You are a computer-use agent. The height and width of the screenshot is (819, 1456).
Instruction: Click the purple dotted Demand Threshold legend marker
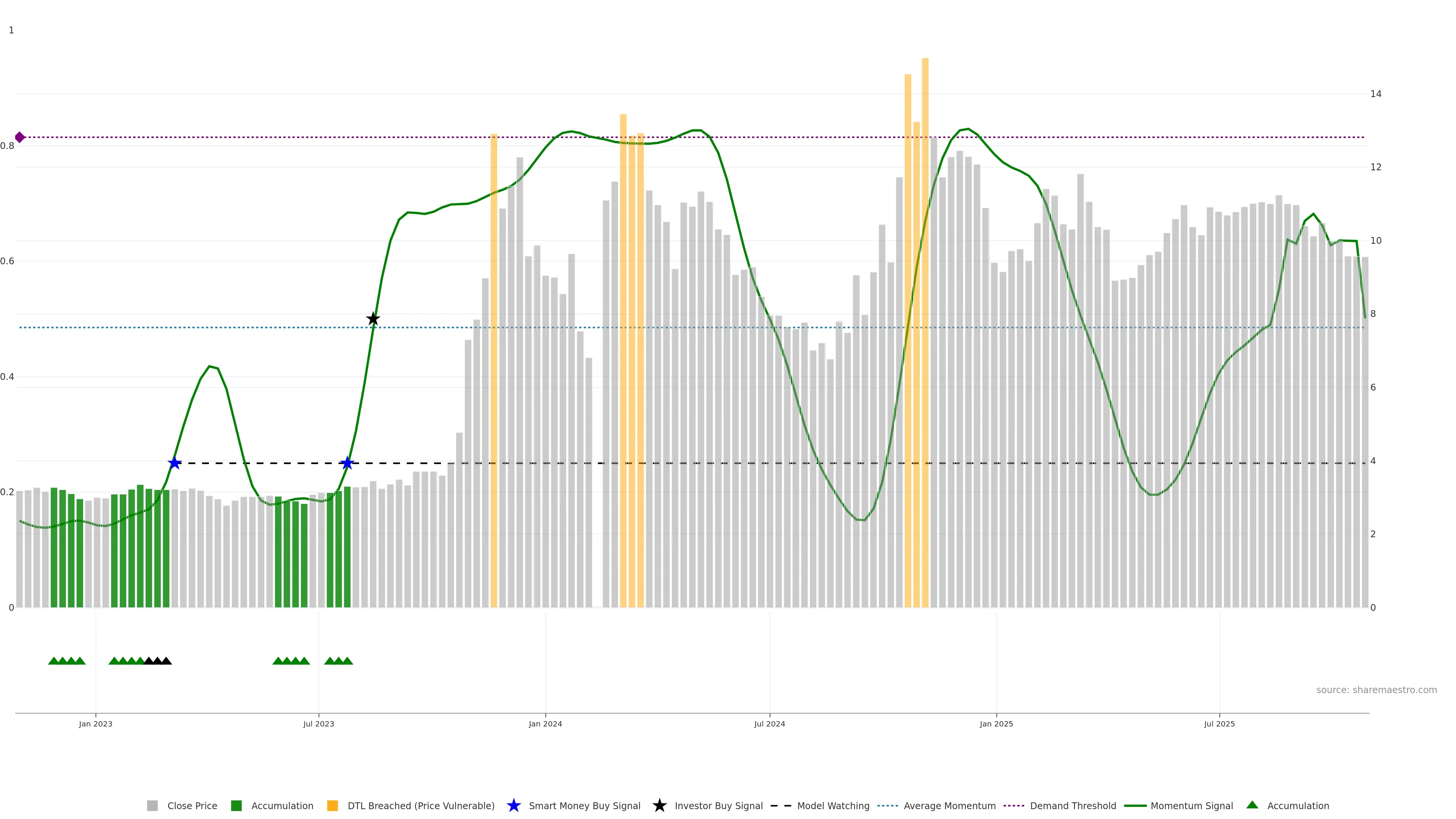(1014, 805)
